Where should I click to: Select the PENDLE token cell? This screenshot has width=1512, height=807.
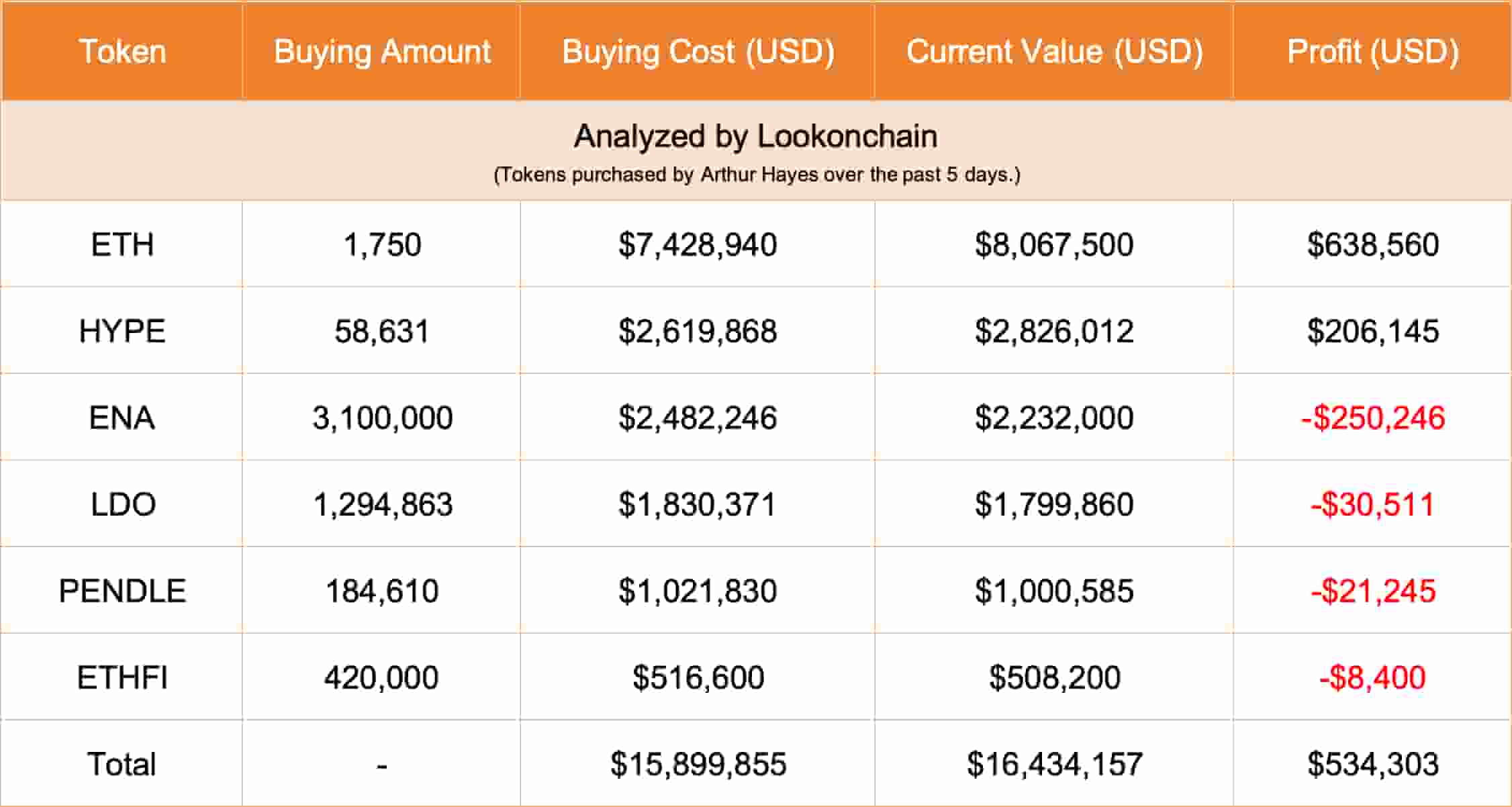pos(122,591)
